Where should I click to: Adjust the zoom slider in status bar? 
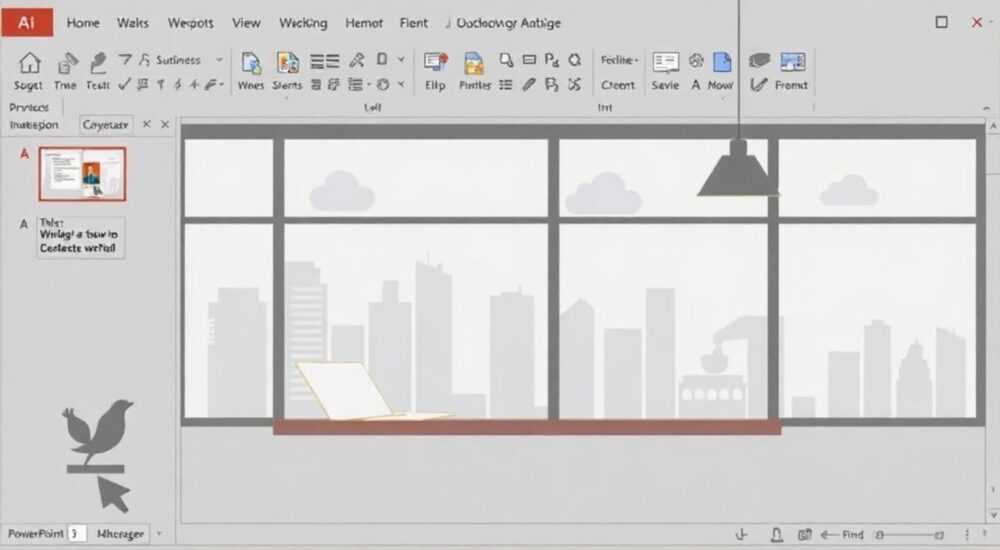pyautogui.click(x=909, y=535)
